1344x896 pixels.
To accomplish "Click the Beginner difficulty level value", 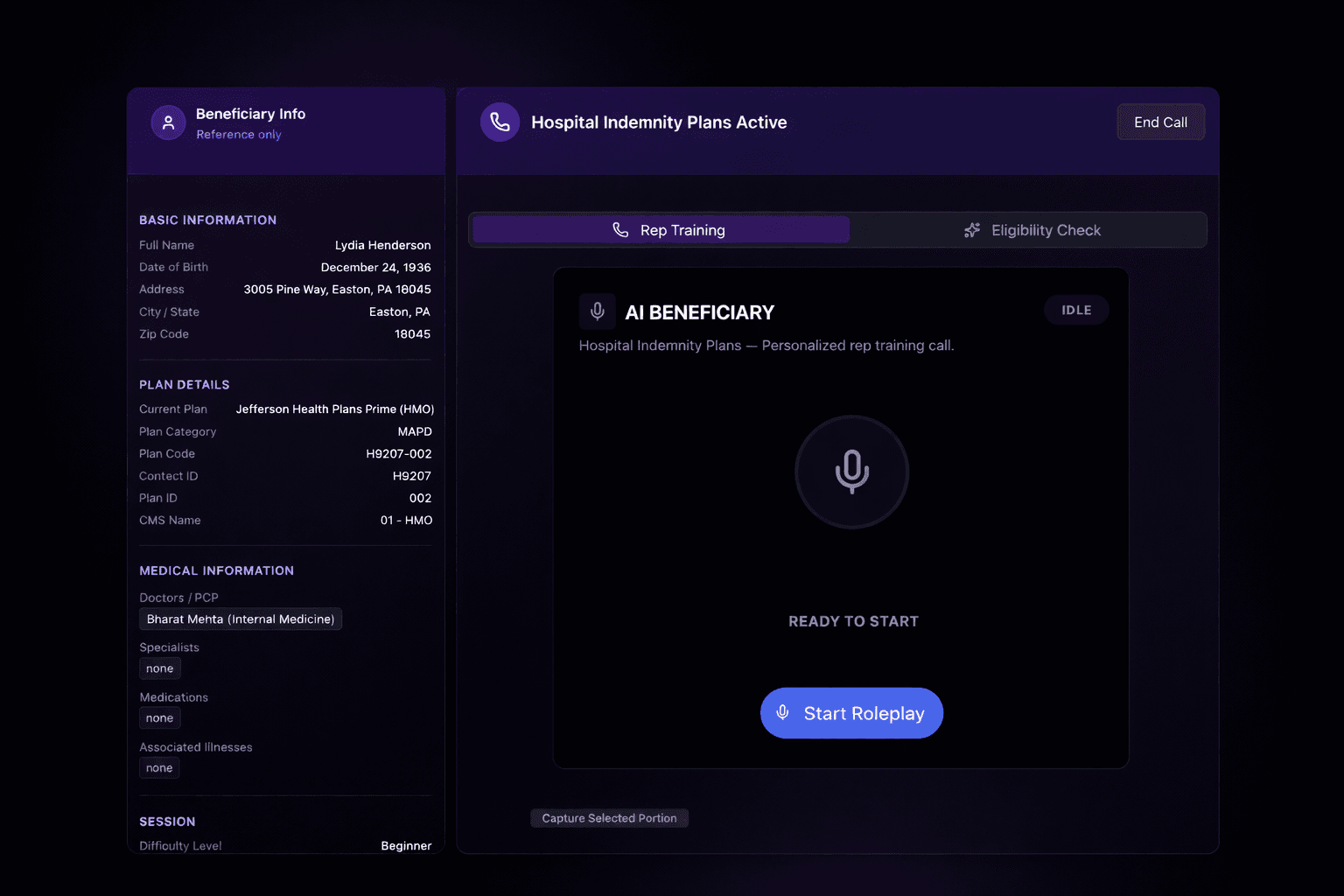I will [406, 845].
